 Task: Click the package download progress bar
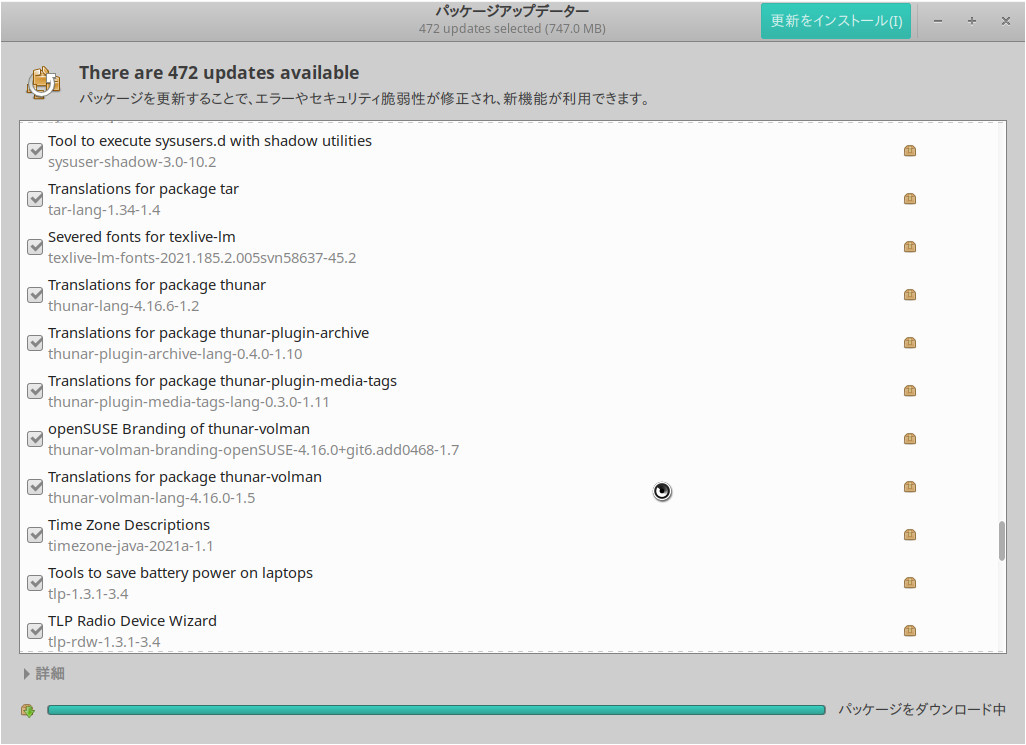pos(435,710)
